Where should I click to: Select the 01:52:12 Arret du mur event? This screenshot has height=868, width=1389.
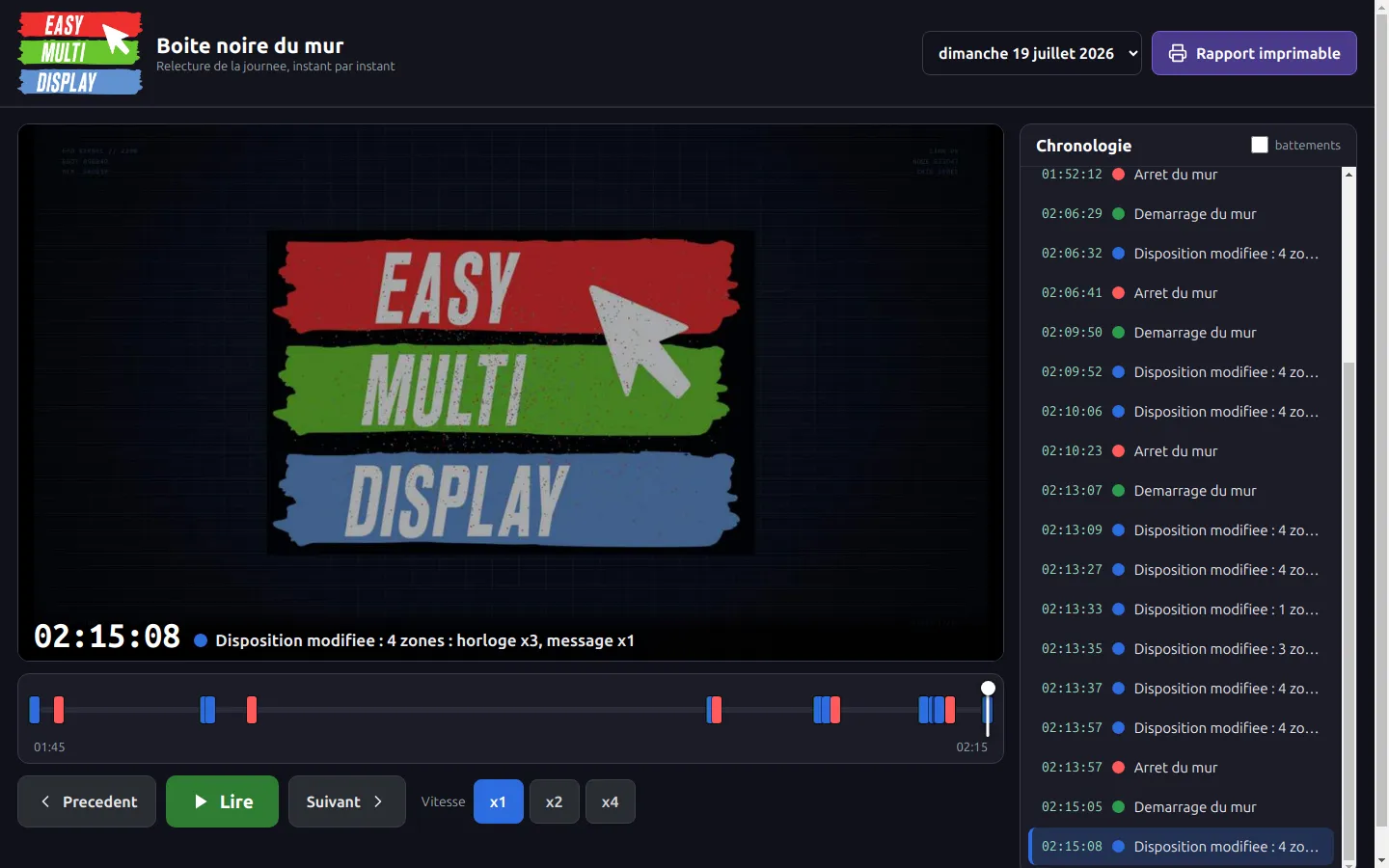(x=1181, y=175)
